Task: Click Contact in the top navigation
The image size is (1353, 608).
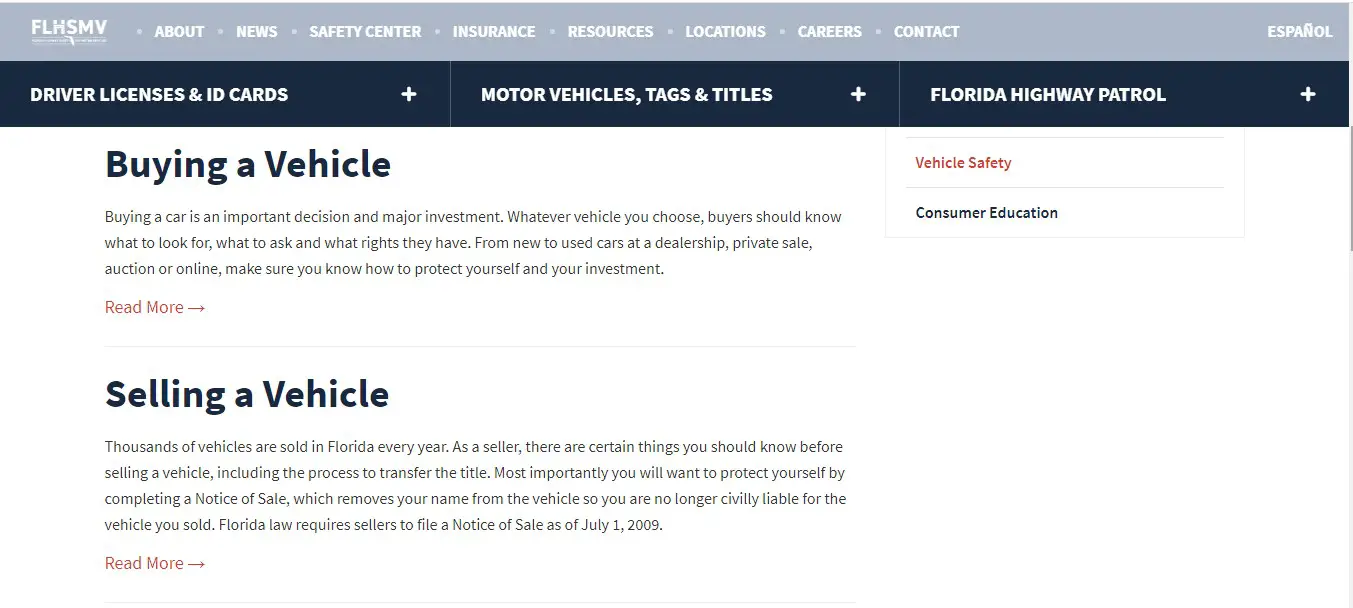Action: coord(926,31)
